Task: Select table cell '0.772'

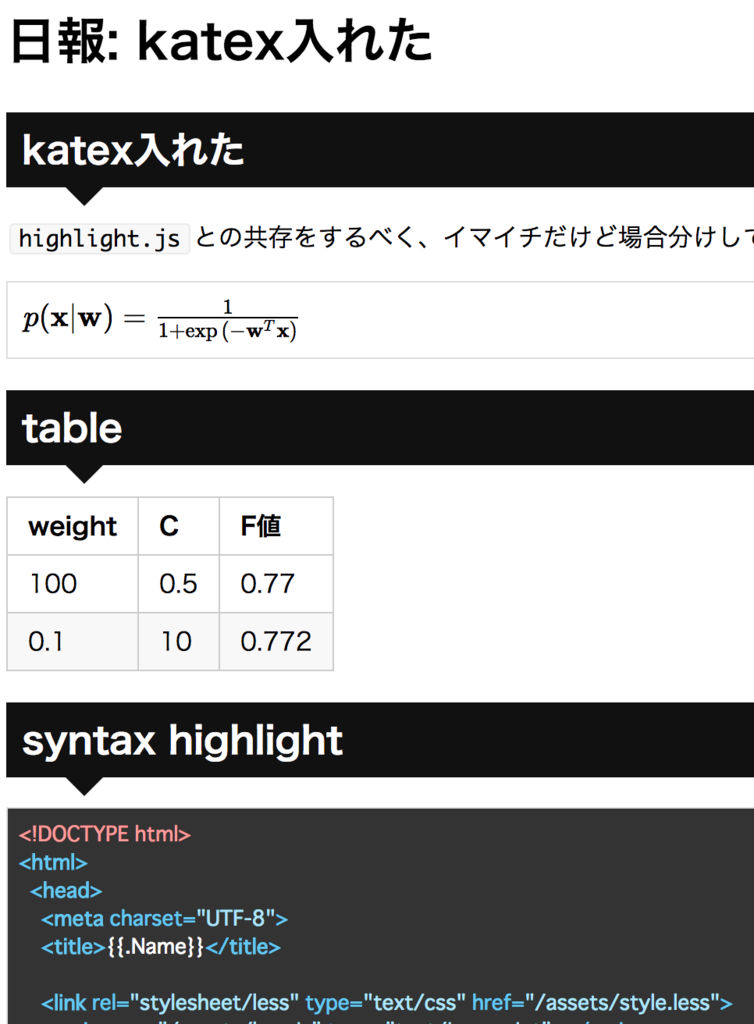Action: [x=276, y=641]
